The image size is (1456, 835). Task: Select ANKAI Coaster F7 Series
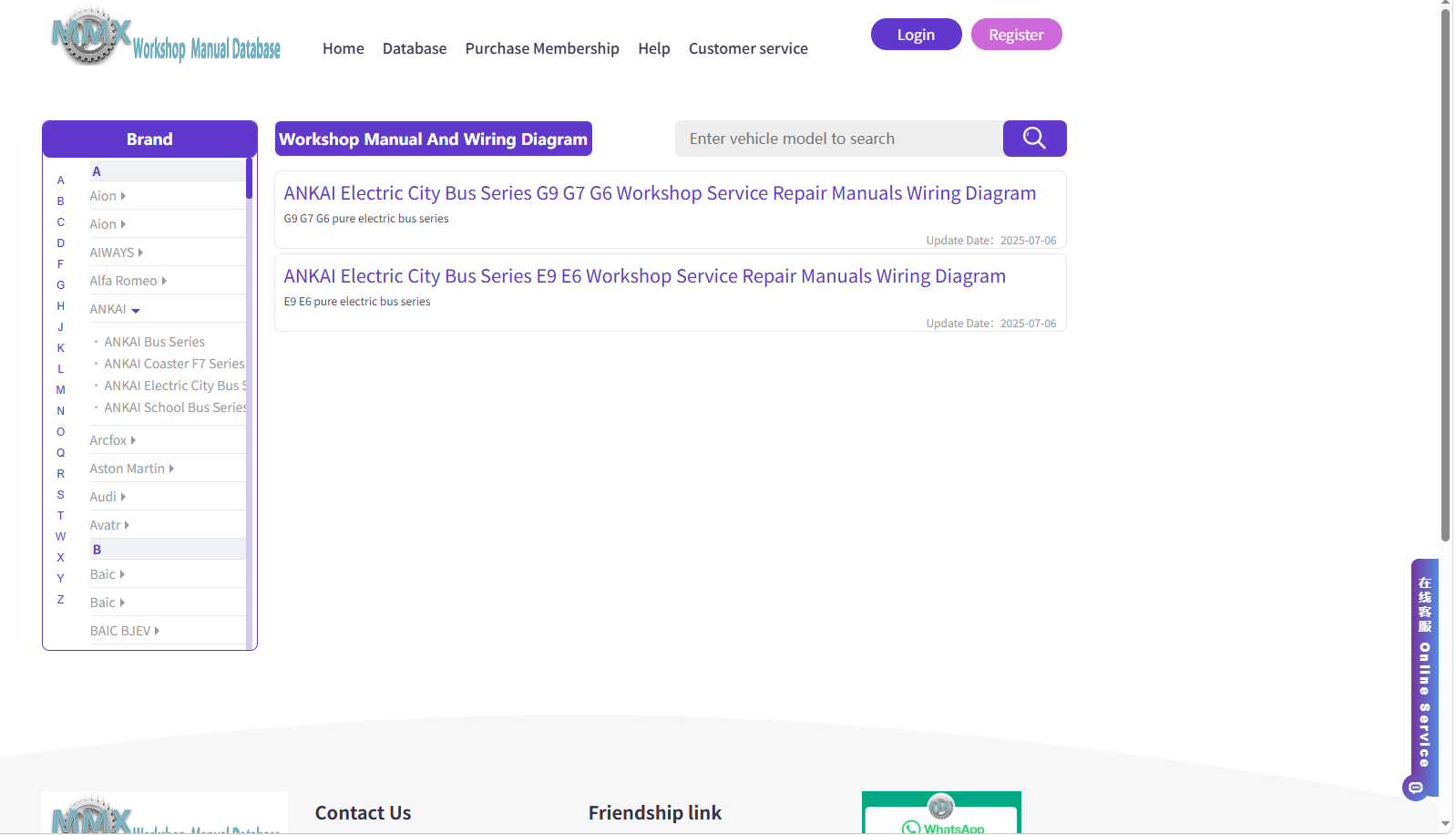coord(174,364)
